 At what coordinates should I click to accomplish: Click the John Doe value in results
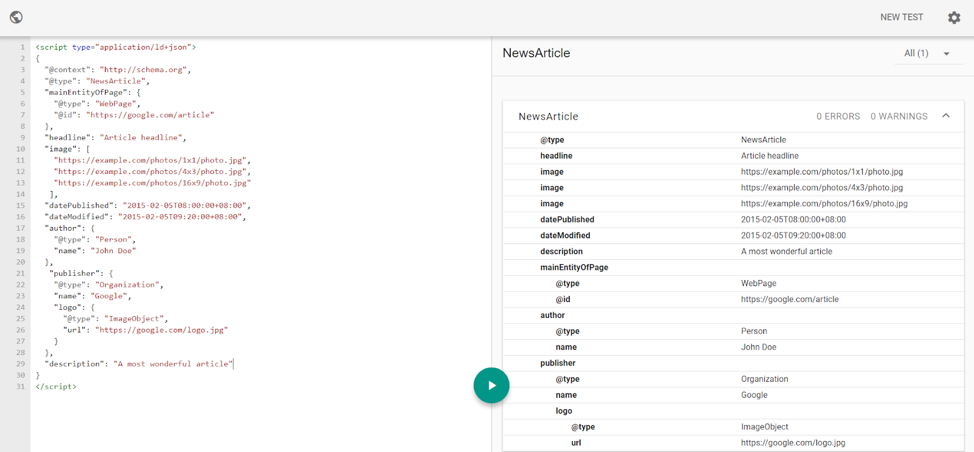758,347
